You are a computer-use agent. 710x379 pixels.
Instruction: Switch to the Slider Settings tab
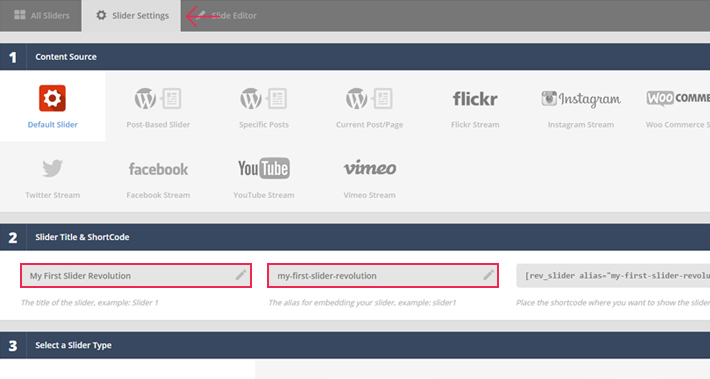(131, 15)
